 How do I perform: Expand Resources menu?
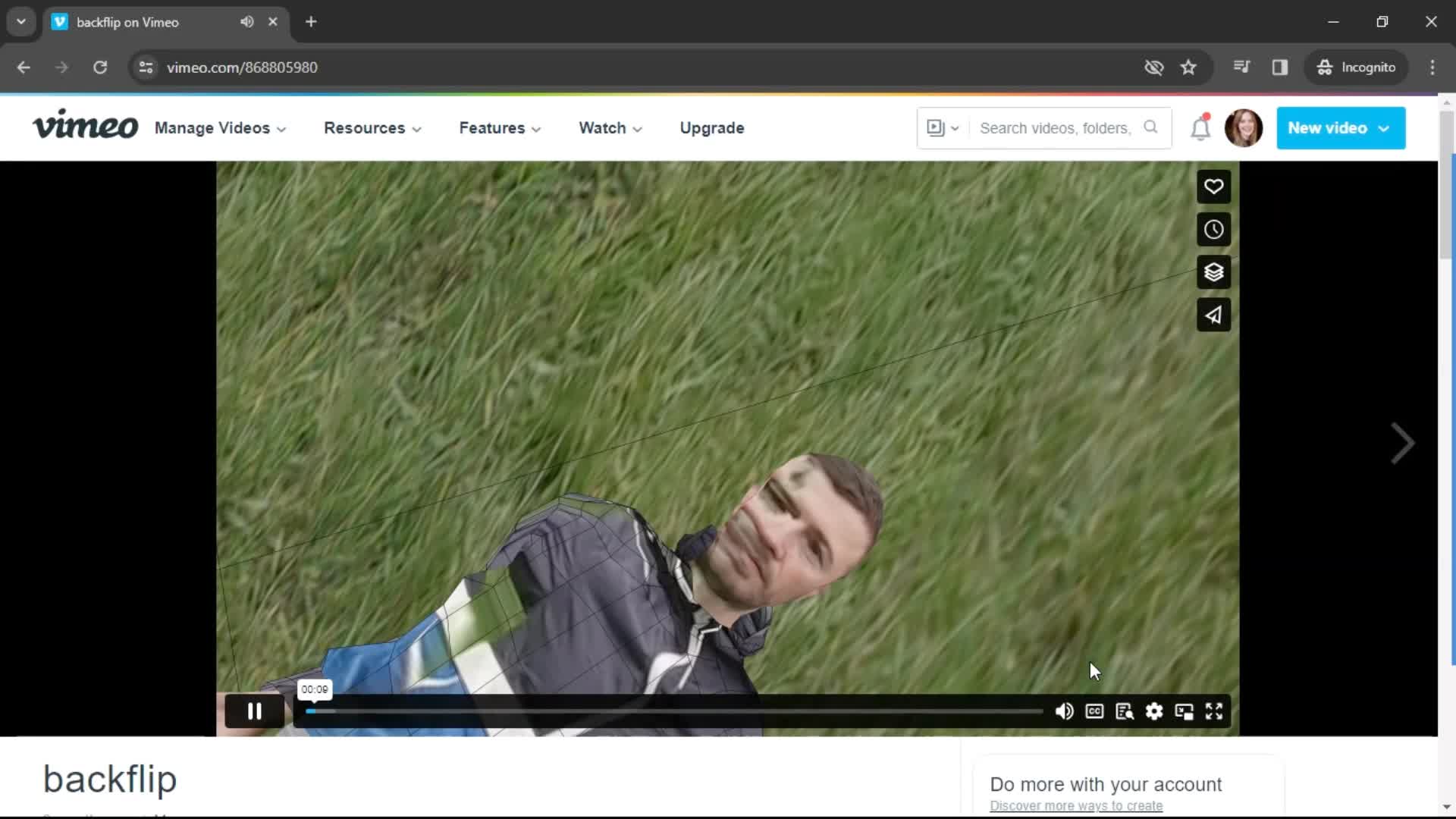(372, 128)
